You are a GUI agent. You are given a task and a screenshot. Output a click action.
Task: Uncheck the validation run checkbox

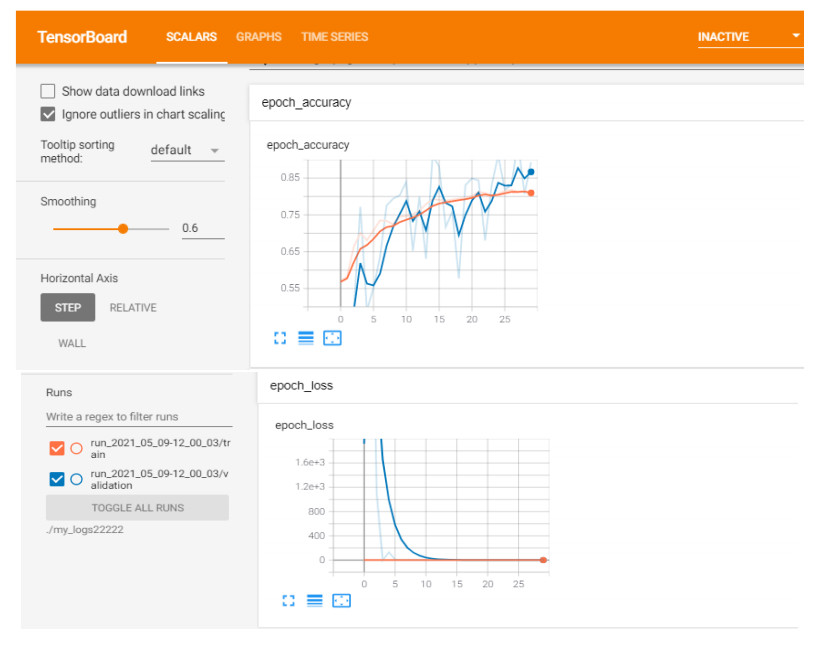[56, 479]
